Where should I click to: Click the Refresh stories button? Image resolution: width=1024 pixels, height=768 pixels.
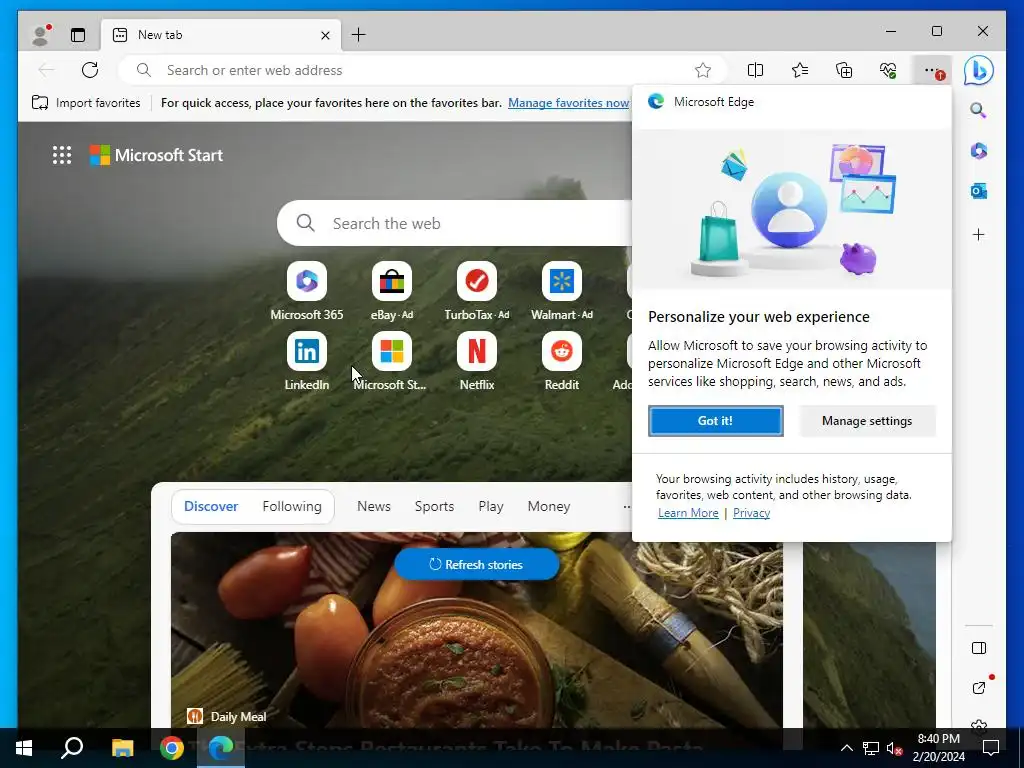coord(477,564)
